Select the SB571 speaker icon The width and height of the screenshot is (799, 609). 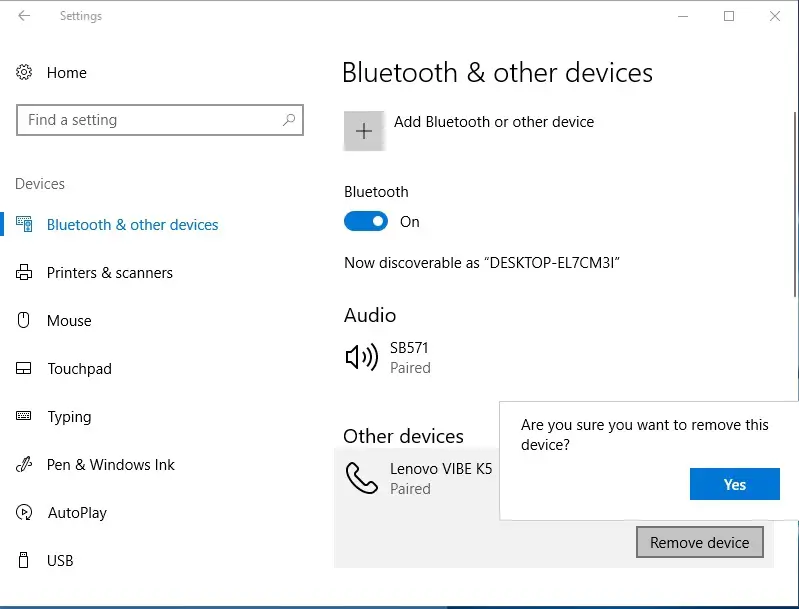click(361, 357)
